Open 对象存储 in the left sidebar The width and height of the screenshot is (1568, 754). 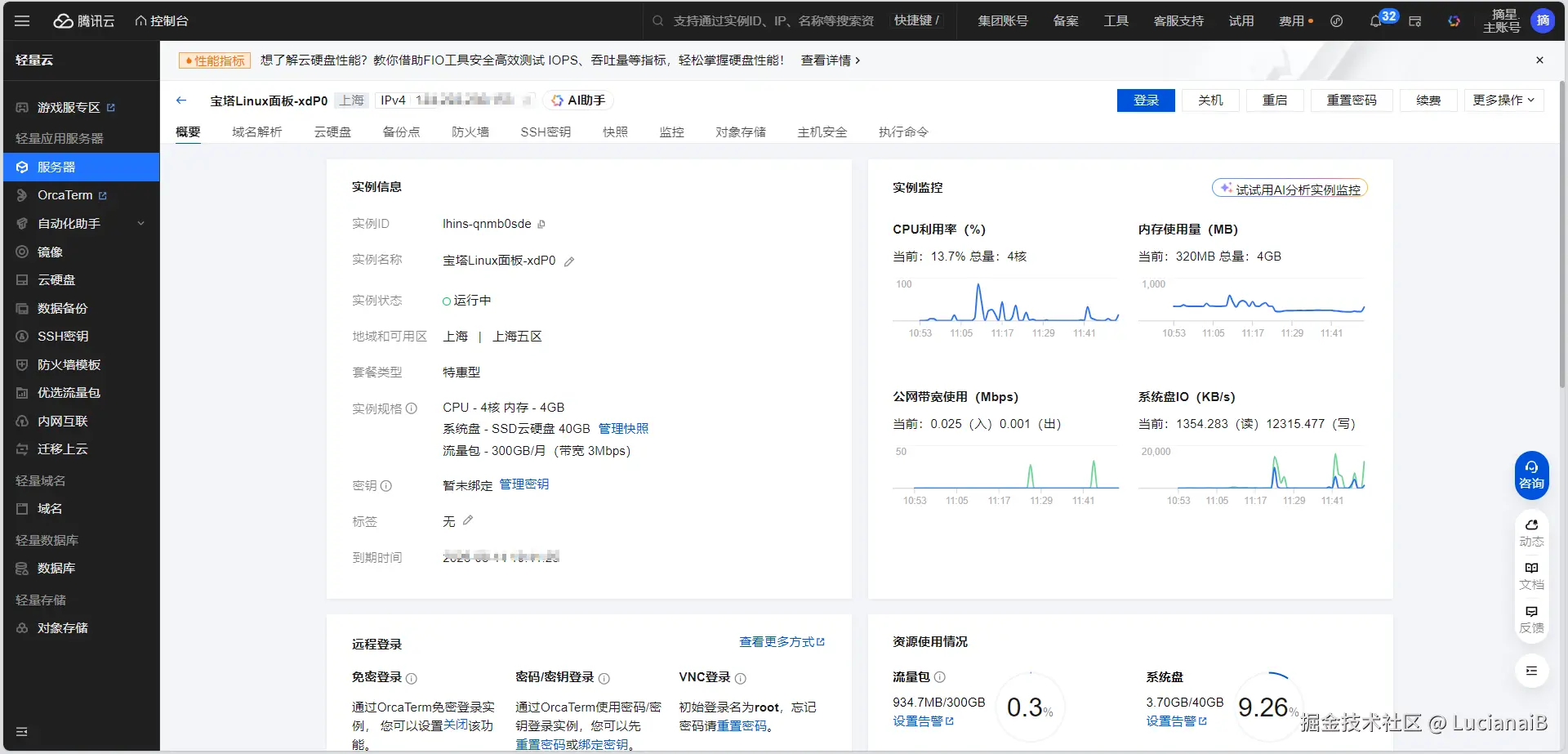click(x=62, y=628)
